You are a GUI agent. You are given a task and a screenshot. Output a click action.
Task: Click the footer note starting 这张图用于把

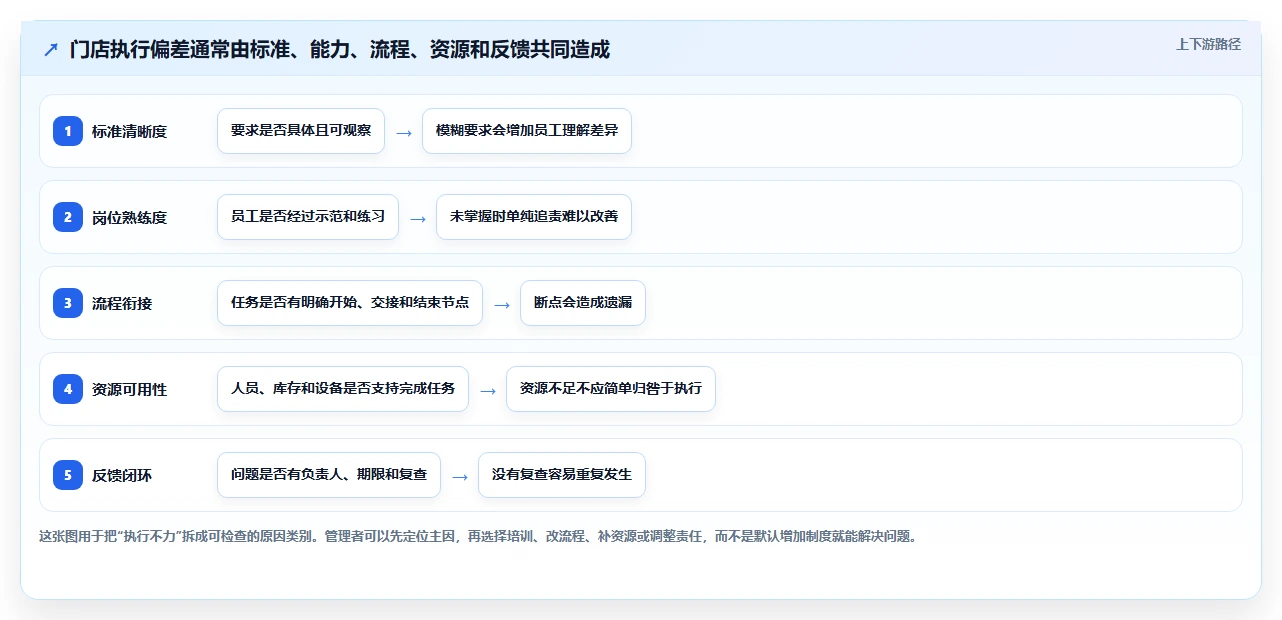[x=478, y=536]
